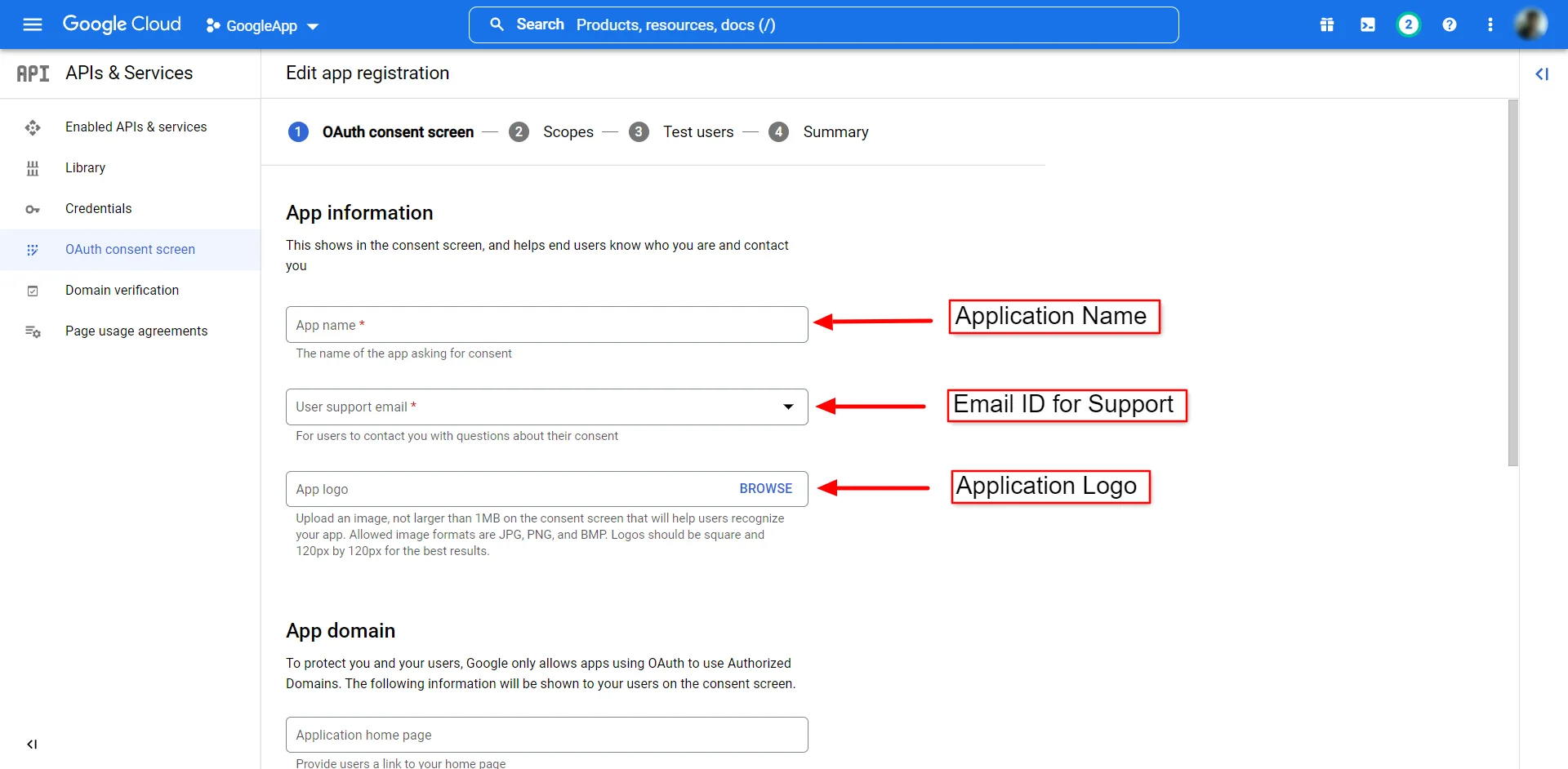Expand the User support email dropdown
The height and width of the screenshot is (769, 1568).
tap(788, 407)
